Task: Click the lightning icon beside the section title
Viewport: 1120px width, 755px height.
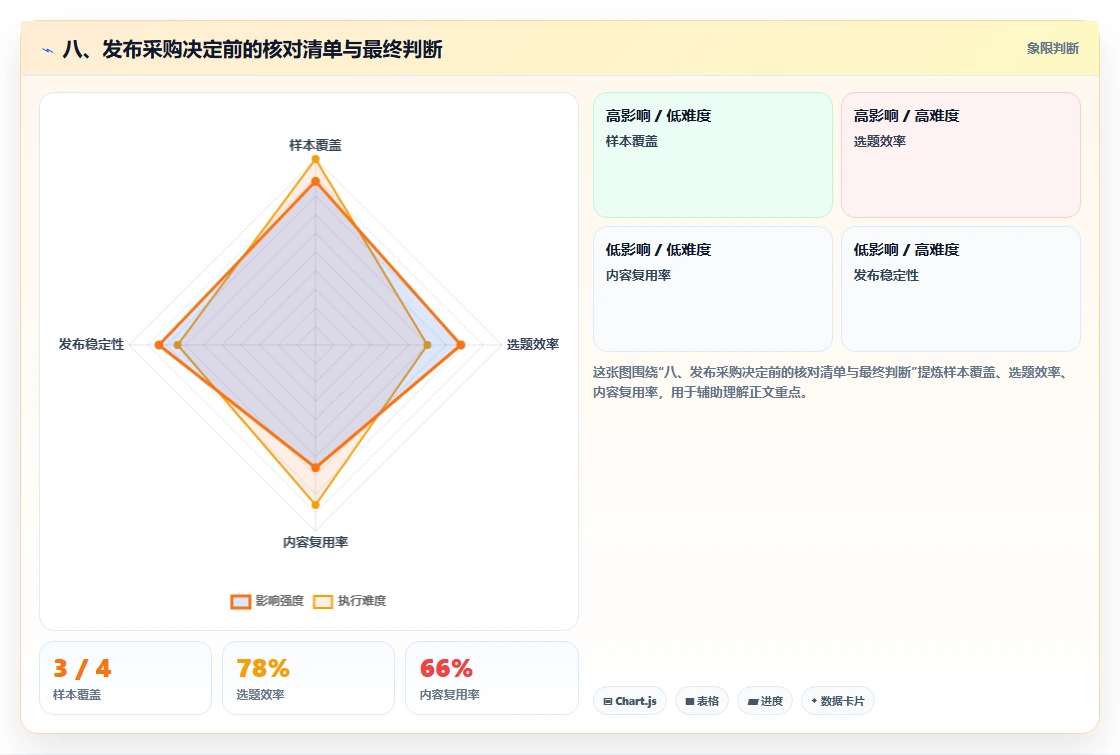Action: [48, 50]
